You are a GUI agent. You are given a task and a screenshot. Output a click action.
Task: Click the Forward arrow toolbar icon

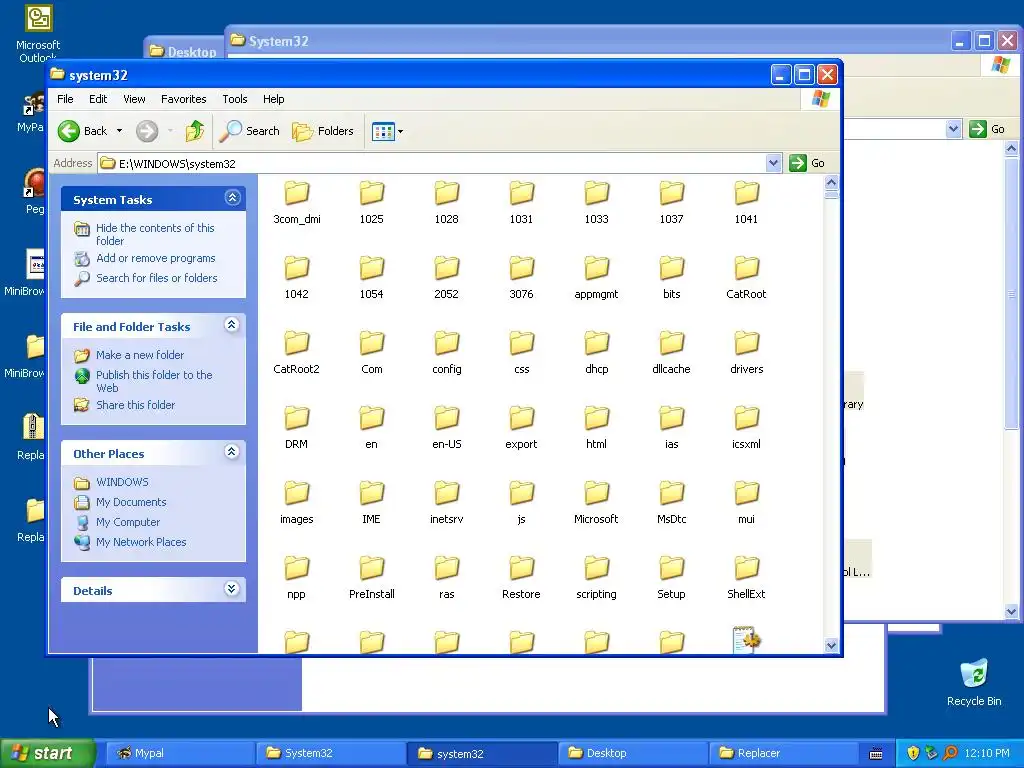147,131
